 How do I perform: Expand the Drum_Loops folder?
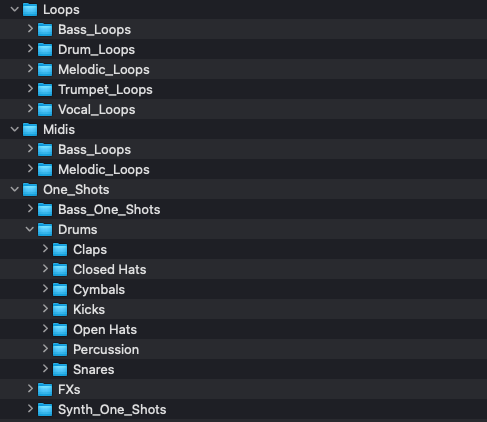[x=30, y=49]
